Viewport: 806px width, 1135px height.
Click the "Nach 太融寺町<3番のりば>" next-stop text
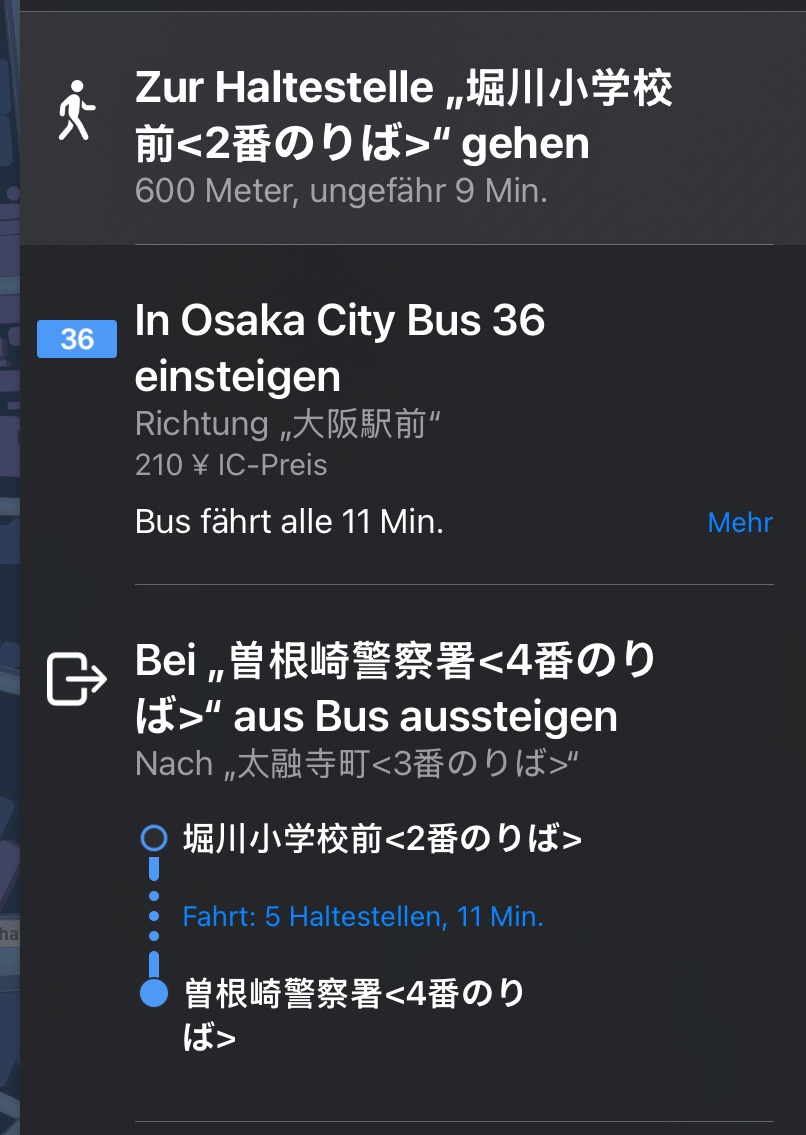click(x=358, y=764)
